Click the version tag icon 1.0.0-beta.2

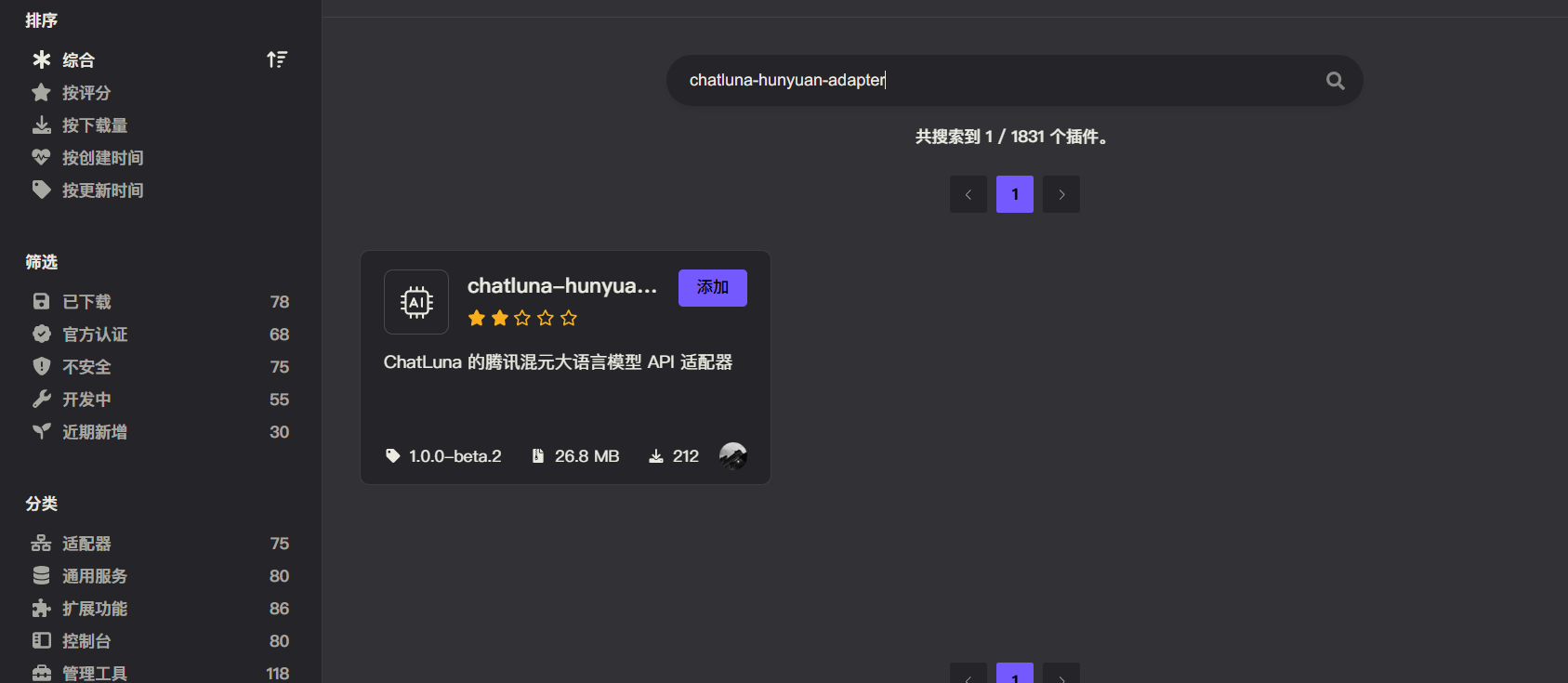point(393,456)
